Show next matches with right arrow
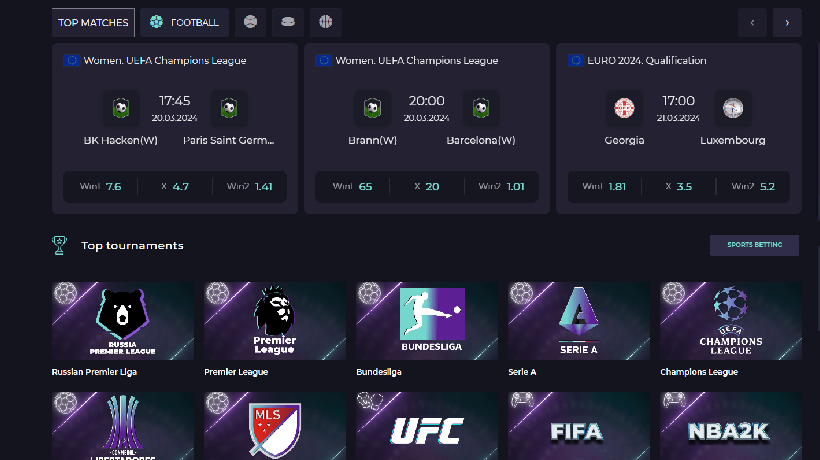 click(787, 22)
